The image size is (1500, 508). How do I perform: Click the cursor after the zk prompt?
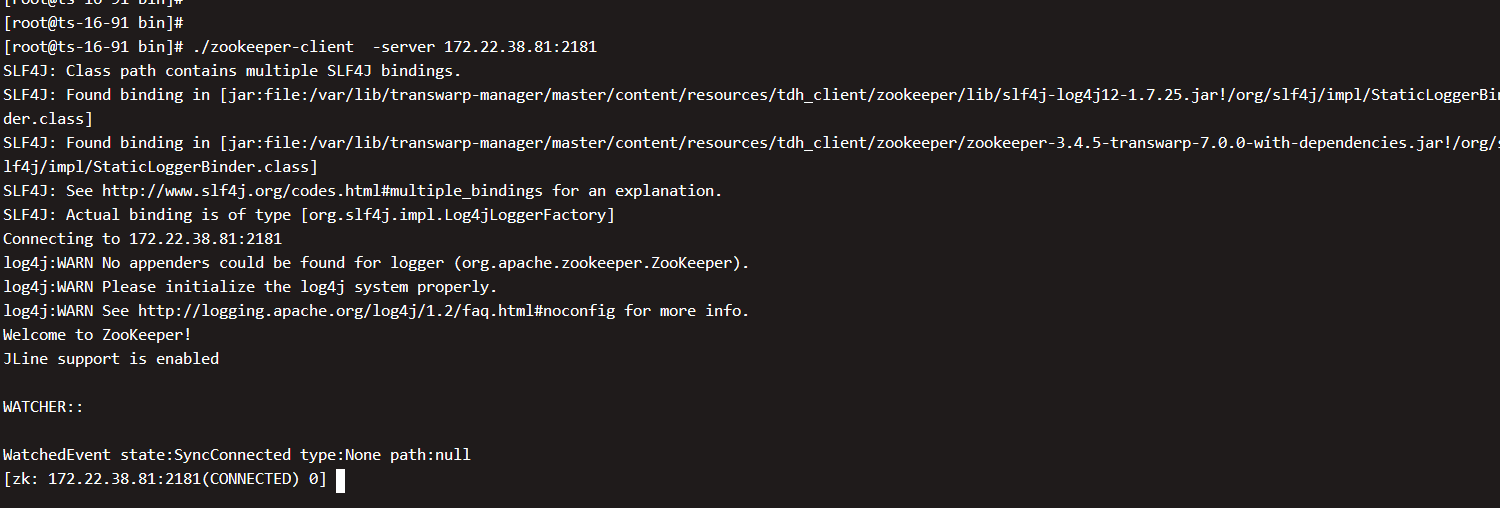(340, 481)
